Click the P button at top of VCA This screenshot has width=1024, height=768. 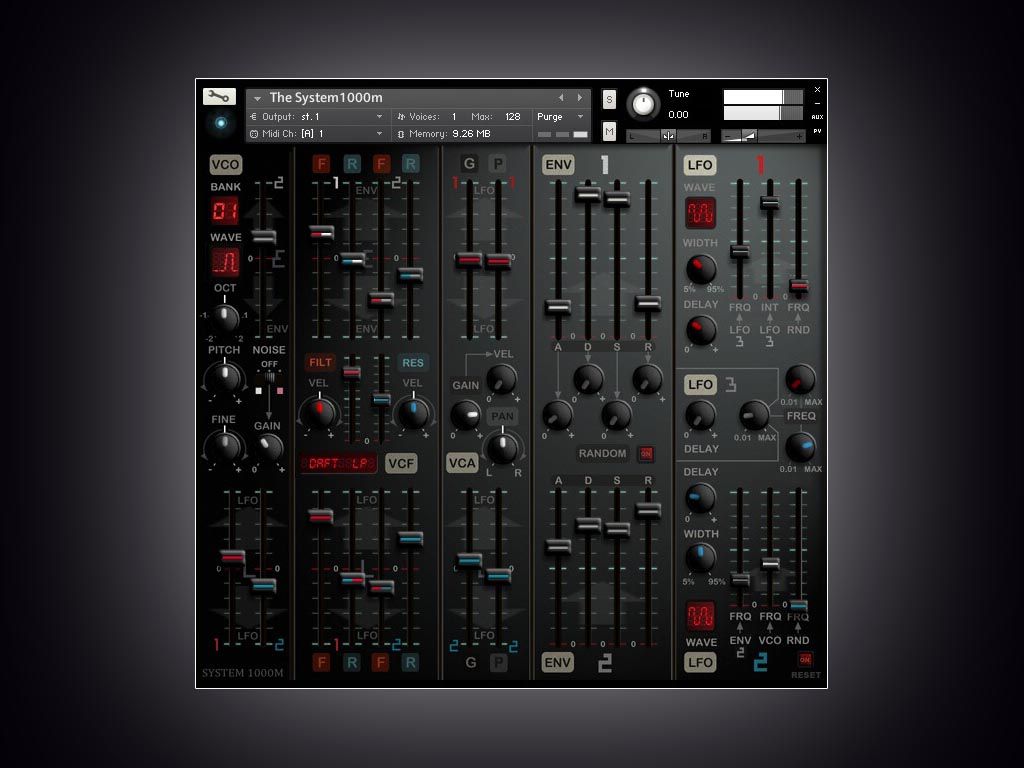coord(498,164)
